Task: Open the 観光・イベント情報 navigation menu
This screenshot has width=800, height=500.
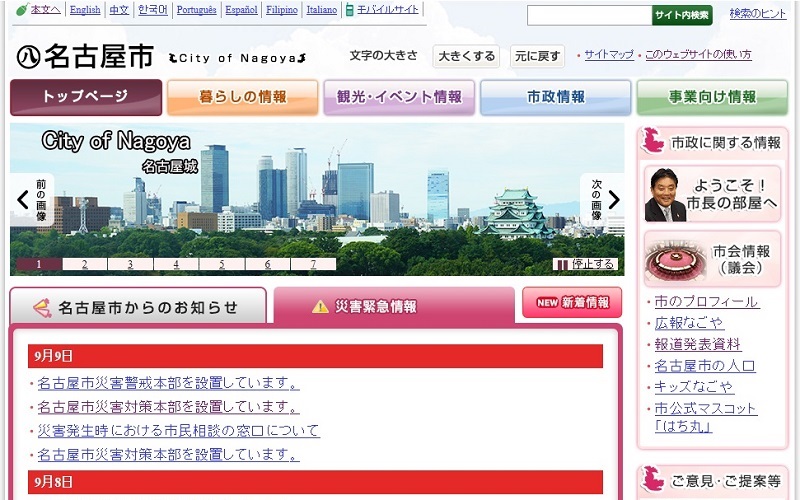Action: 399,97
